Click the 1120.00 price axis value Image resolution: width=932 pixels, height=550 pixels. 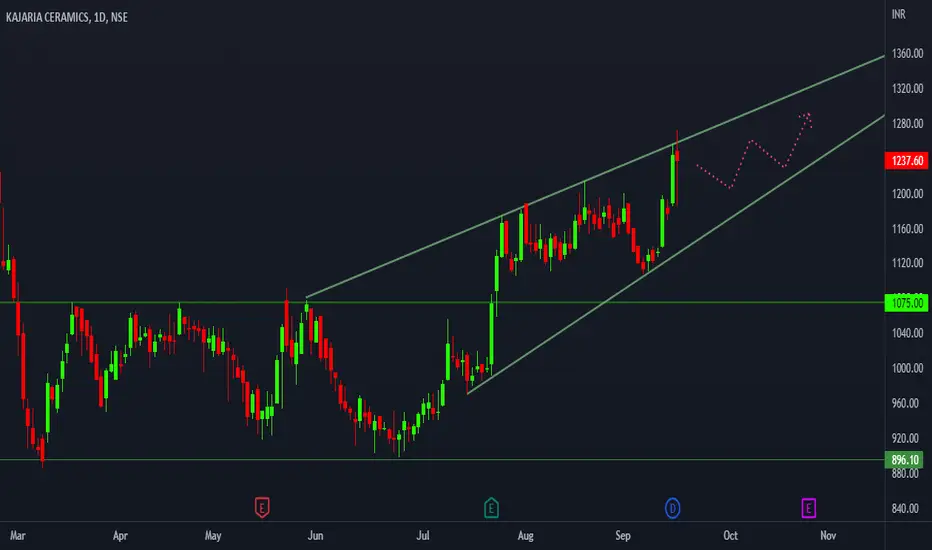coord(907,263)
